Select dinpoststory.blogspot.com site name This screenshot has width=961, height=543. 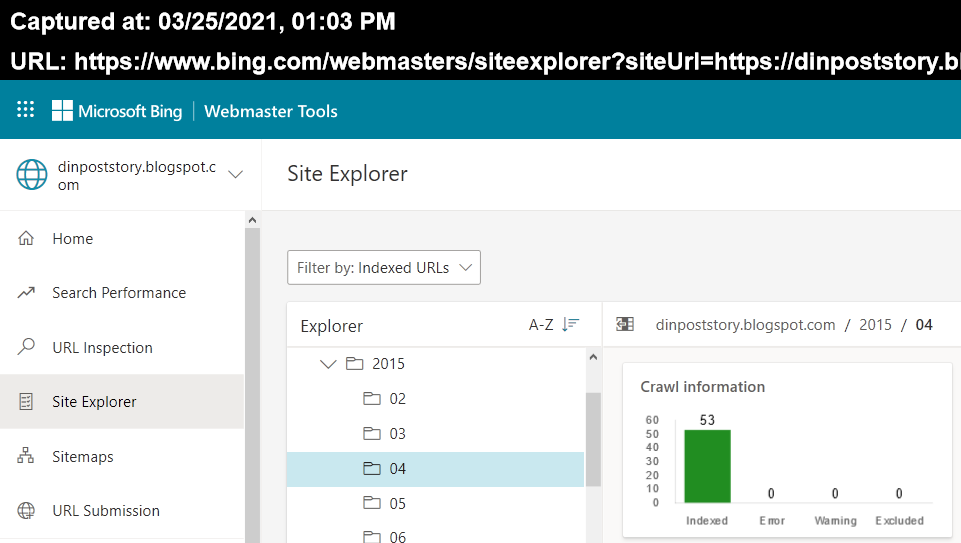137,176
